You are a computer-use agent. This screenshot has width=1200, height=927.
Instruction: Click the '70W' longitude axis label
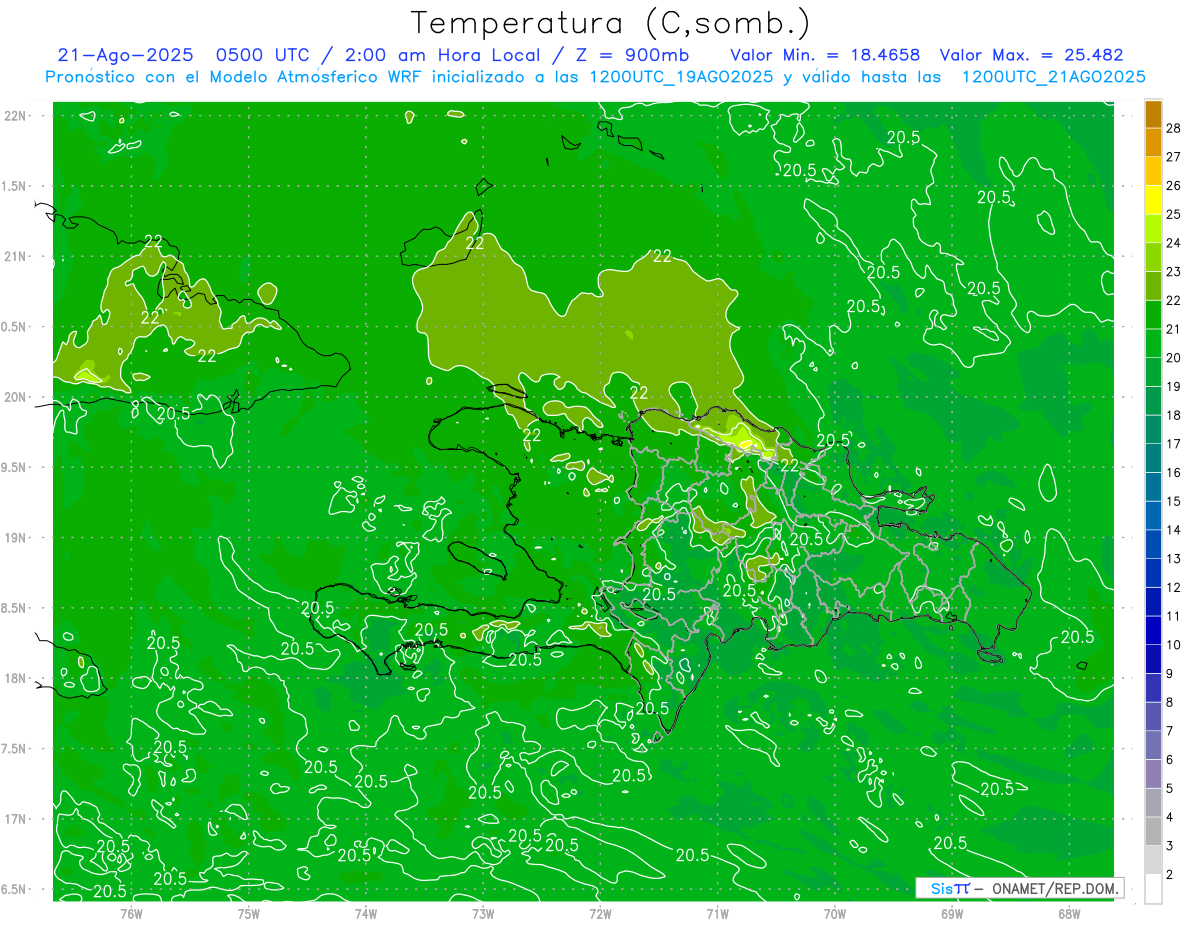tap(834, 913)
